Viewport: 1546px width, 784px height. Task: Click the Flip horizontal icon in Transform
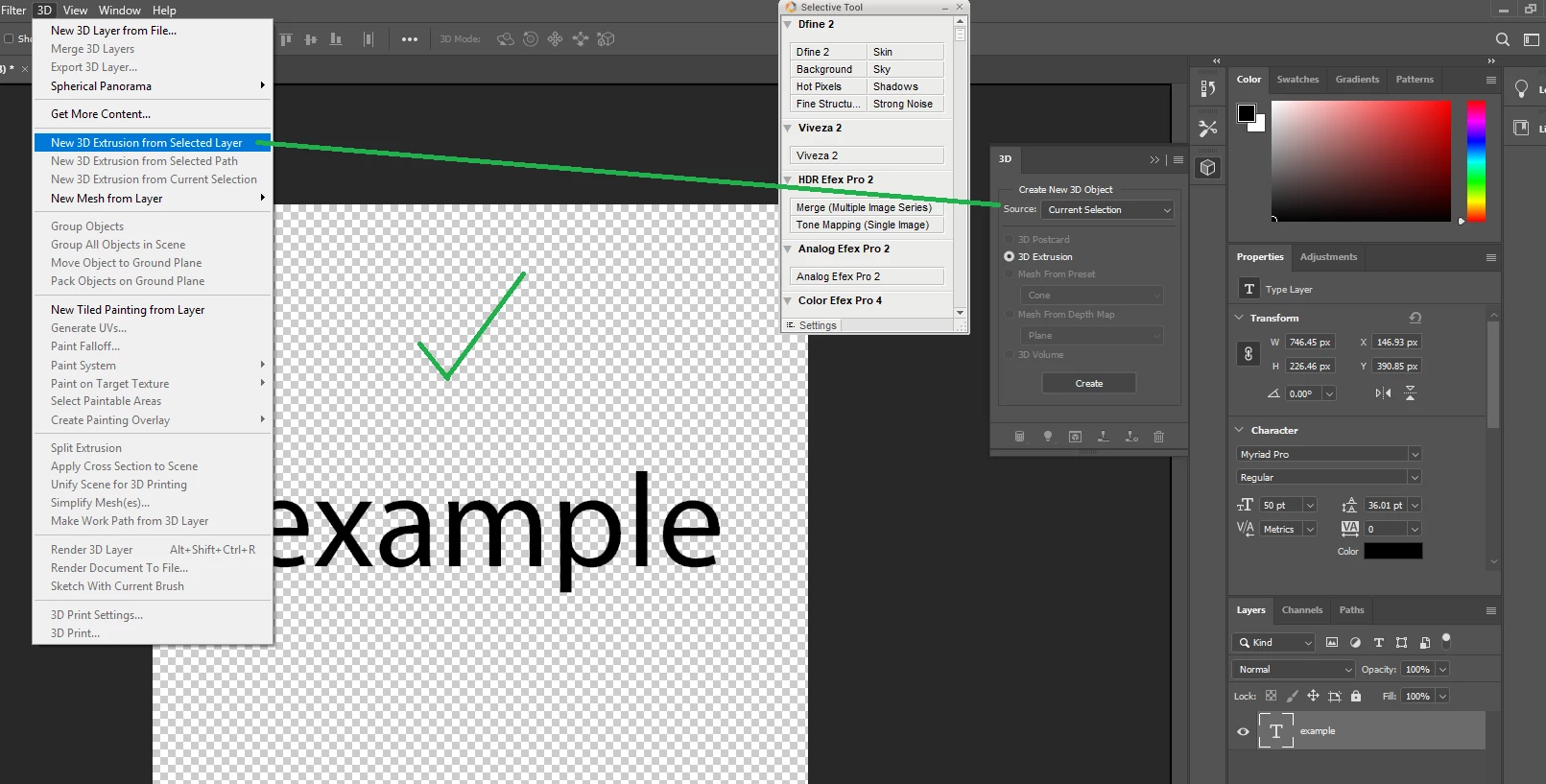pos(1383,393)
